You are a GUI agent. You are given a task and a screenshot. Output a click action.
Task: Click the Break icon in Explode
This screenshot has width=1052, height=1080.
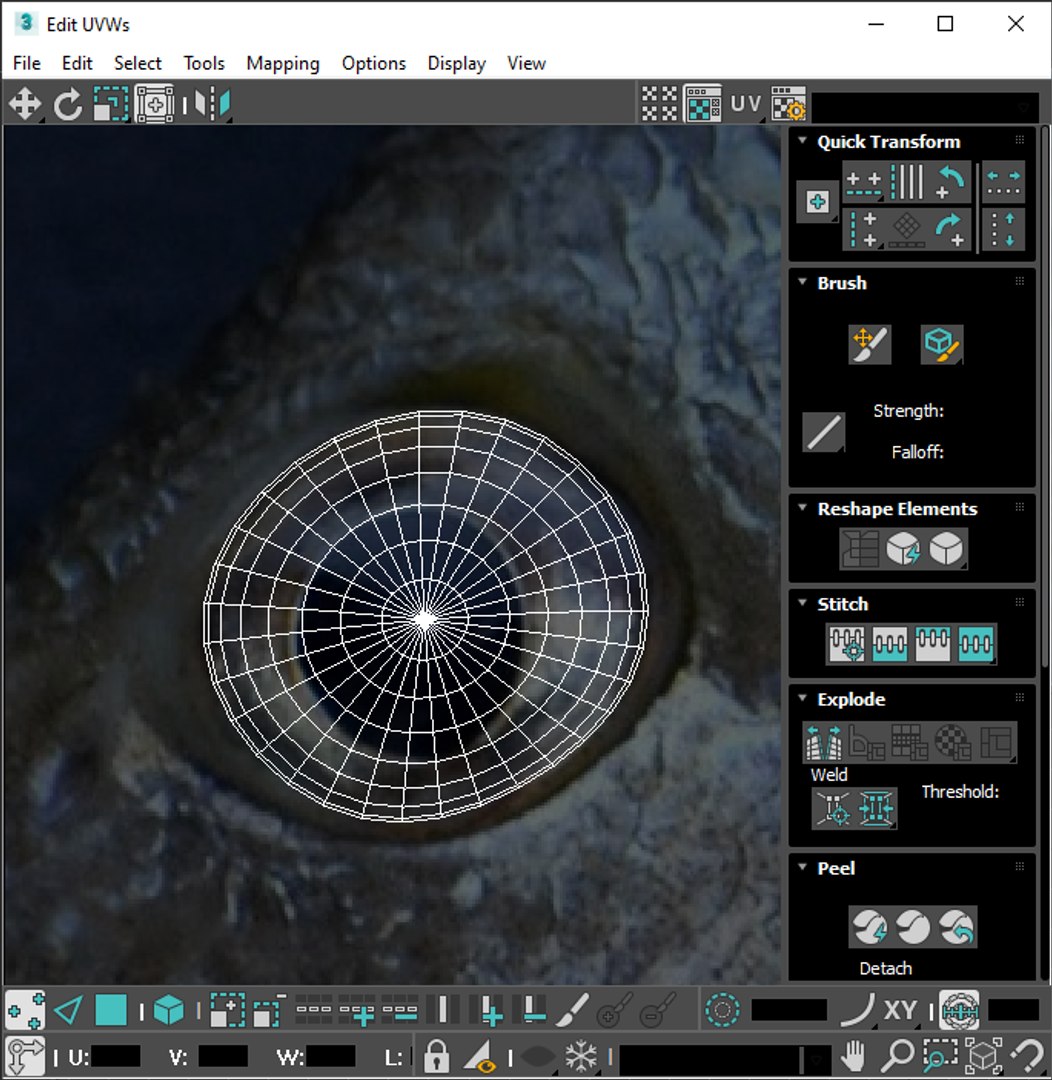click(824, 742)
